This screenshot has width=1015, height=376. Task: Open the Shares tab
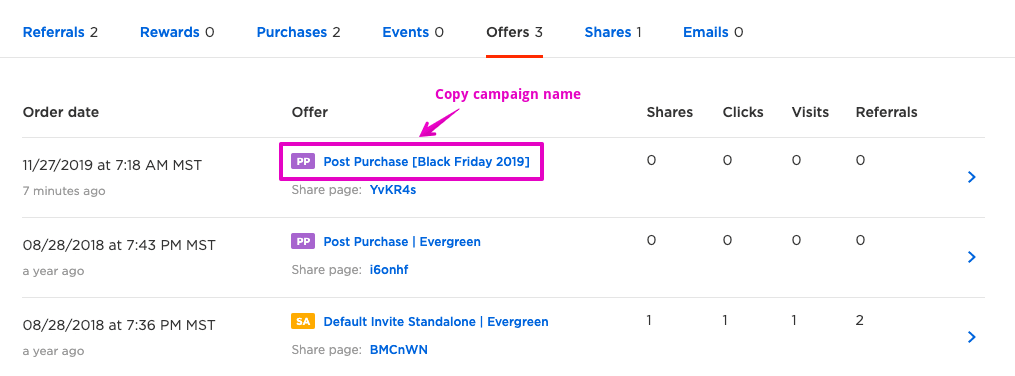[x=613, y=32]
